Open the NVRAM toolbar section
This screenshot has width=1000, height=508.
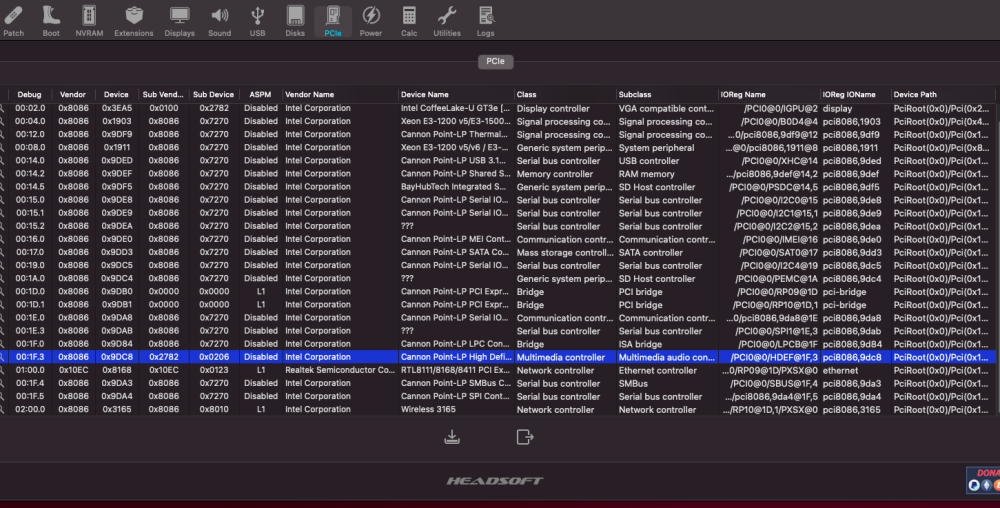pyautogui.click(x=89, y=20)
